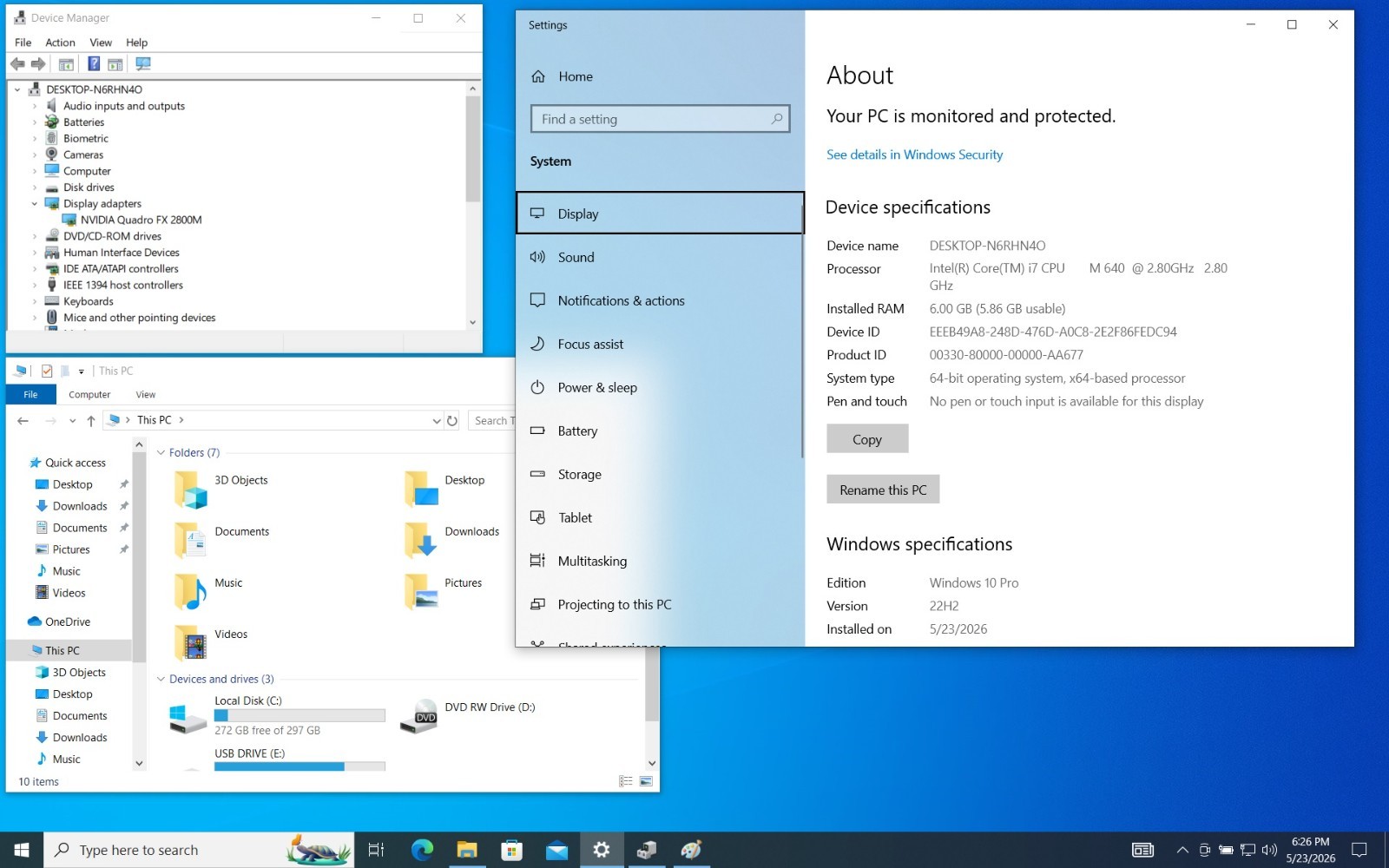Open the Help menu in Device Manager

(136, 43)
